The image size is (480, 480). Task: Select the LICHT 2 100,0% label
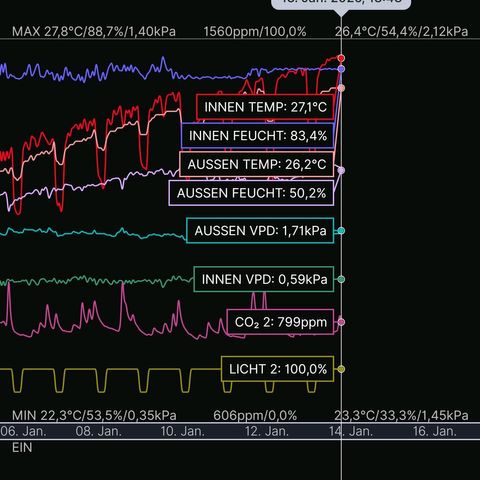click(x=278, y=369)
